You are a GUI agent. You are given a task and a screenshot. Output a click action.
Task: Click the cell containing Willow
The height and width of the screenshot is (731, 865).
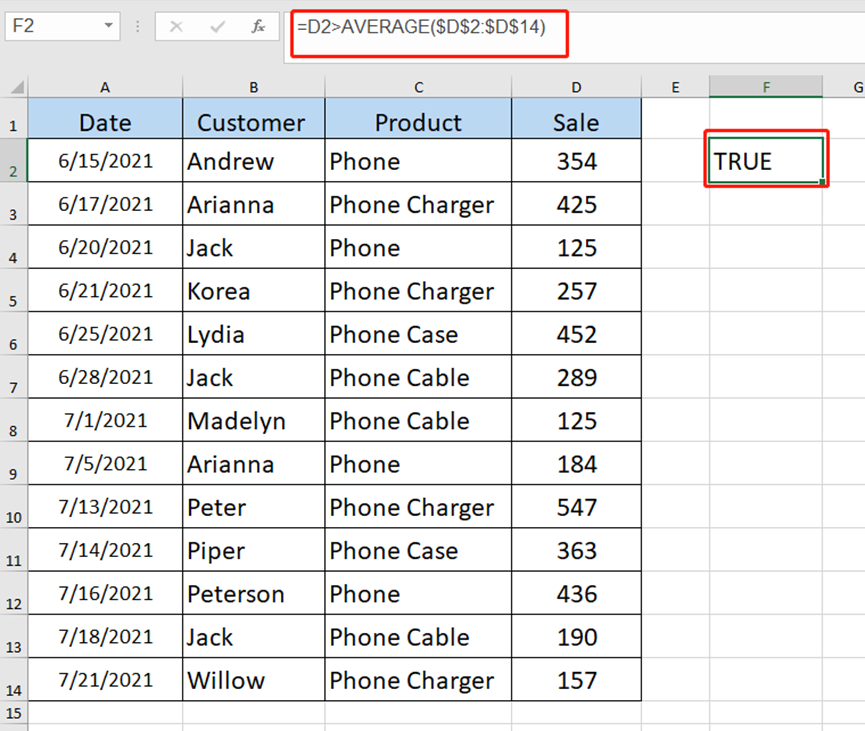click(x=253, y=680)
